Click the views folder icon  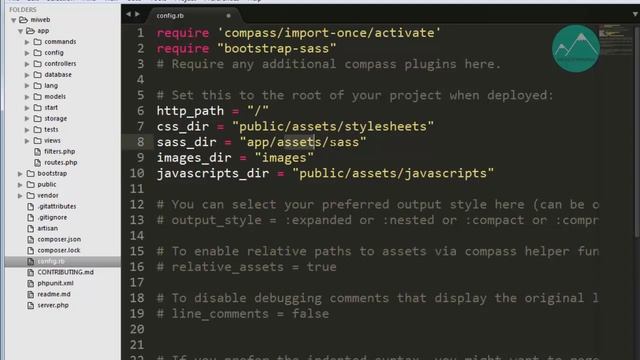[38, 141]
